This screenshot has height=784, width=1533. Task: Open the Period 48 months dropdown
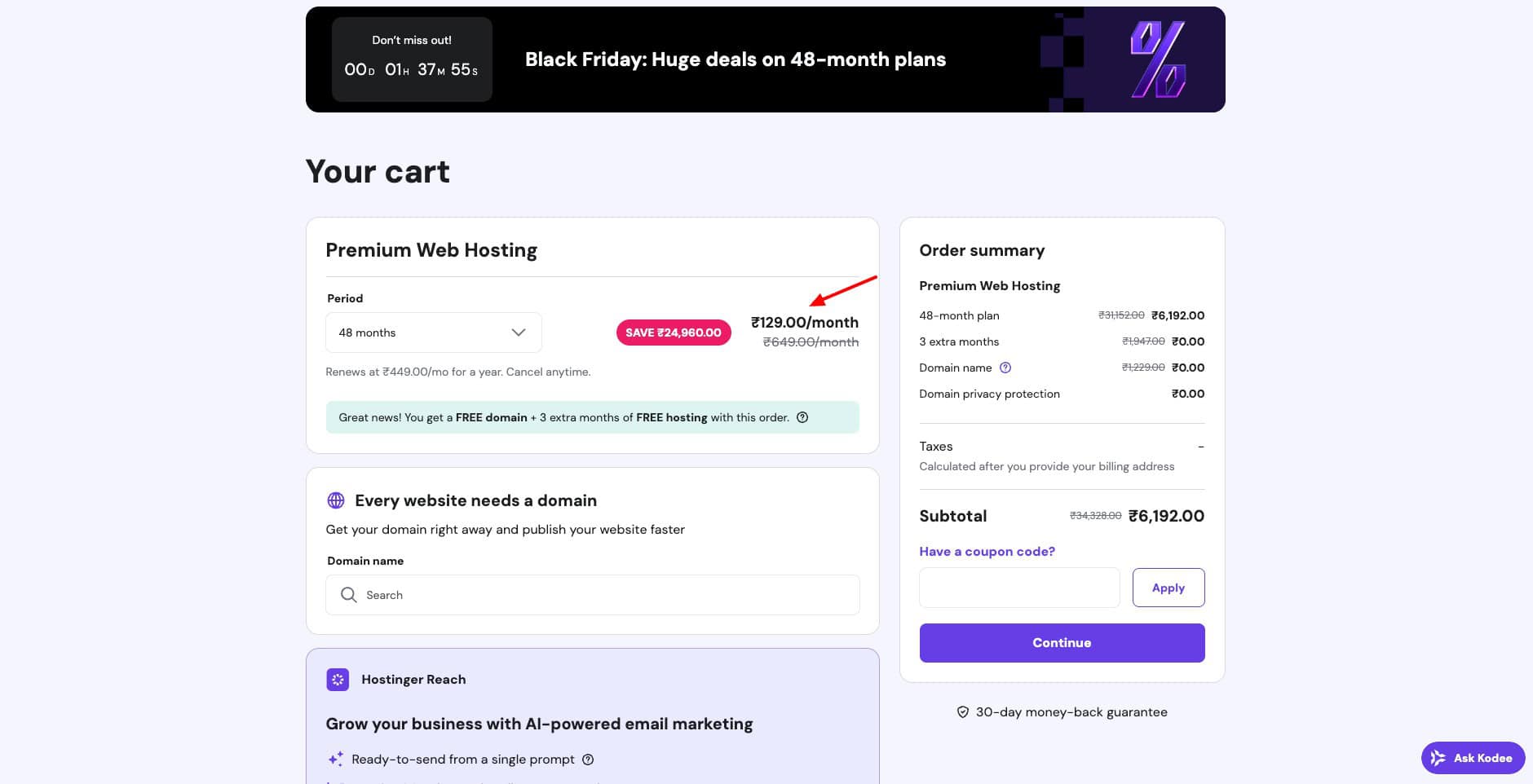(433, 333)
